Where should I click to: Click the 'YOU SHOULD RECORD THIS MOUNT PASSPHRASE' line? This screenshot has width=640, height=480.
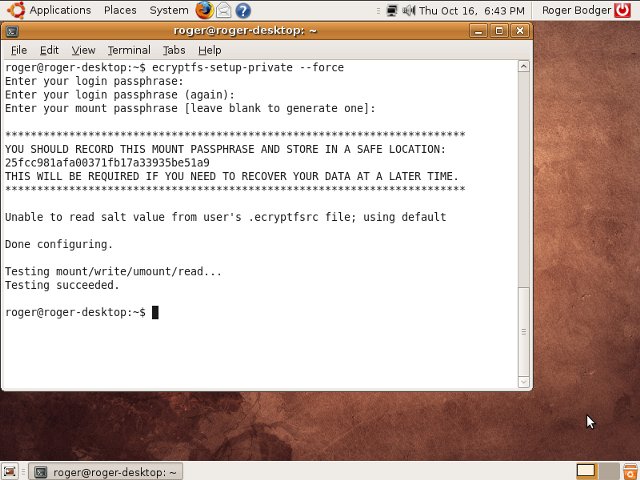(225, 149)
